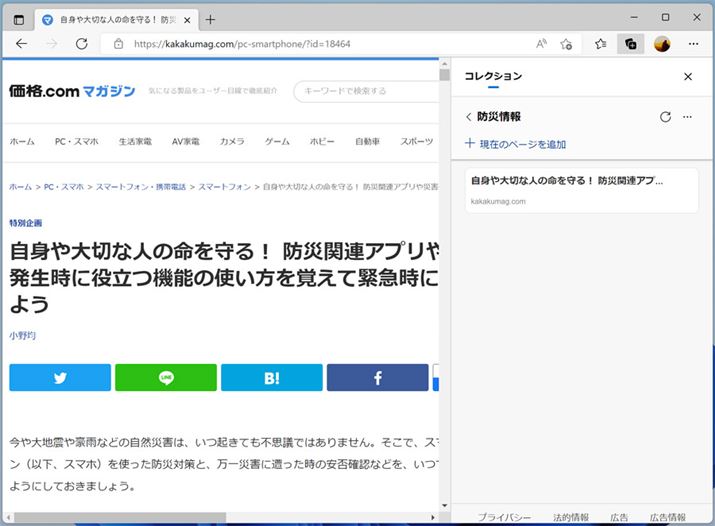Select the PC・スマホ navigation tab
715x526 pixels.
pos(76,142)
